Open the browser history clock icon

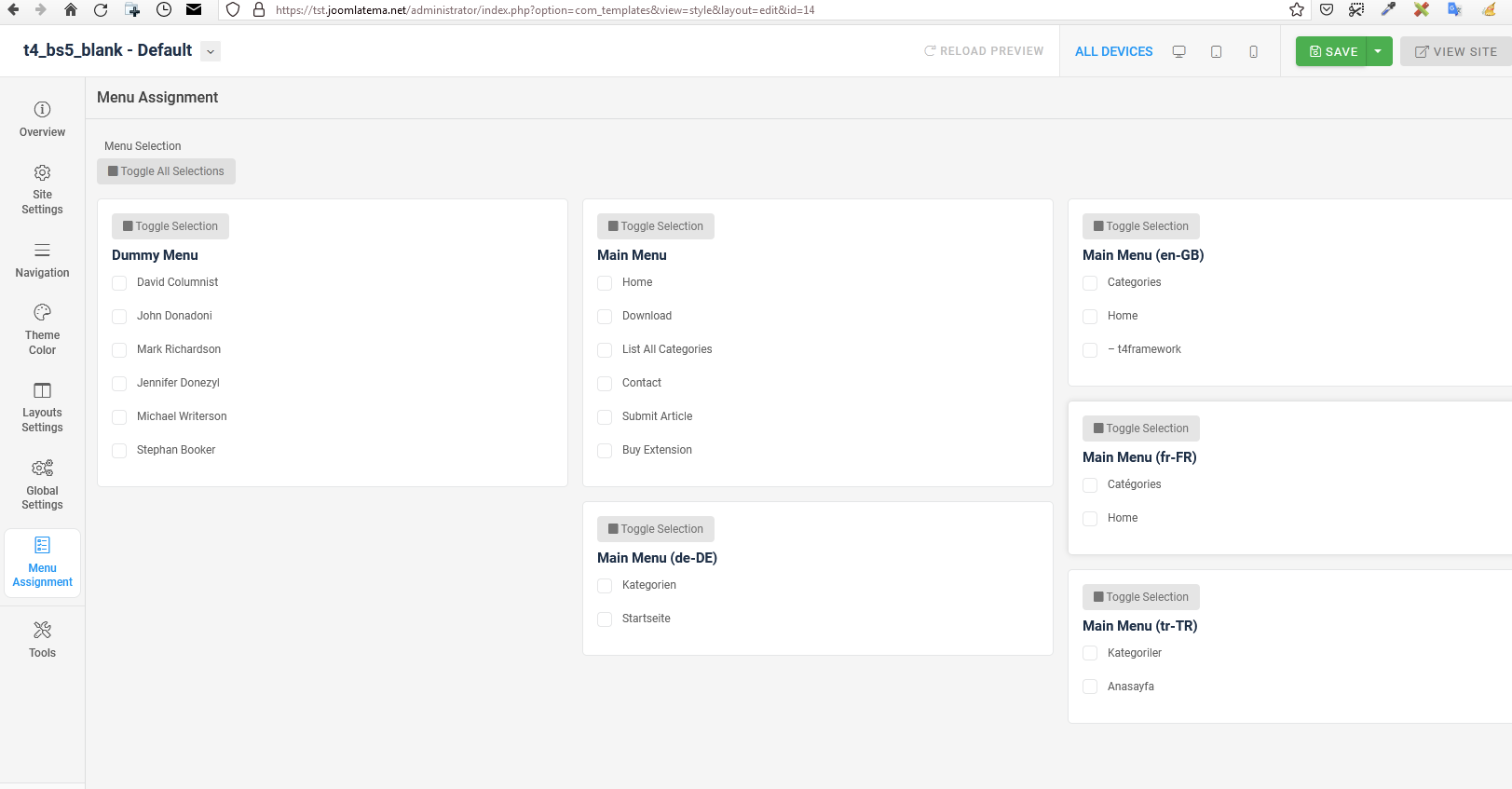click(x=164, y=9)
